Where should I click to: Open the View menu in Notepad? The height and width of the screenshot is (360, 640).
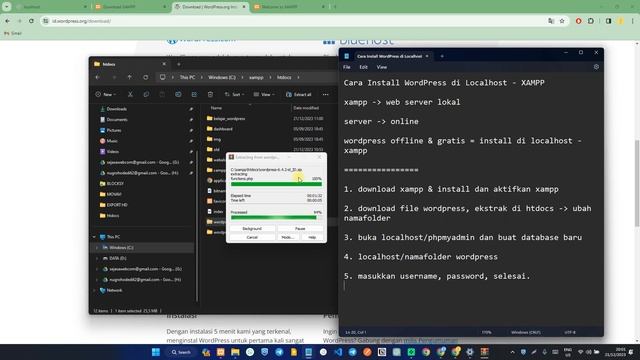[382, 67]
